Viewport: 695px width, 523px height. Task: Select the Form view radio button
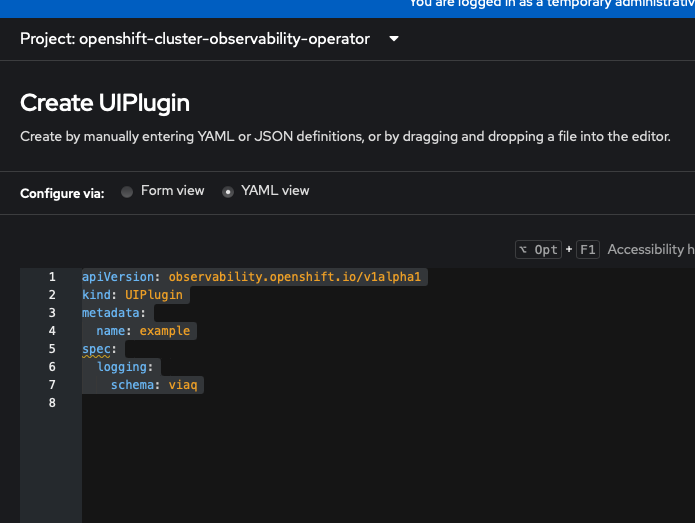coord(127,192)
